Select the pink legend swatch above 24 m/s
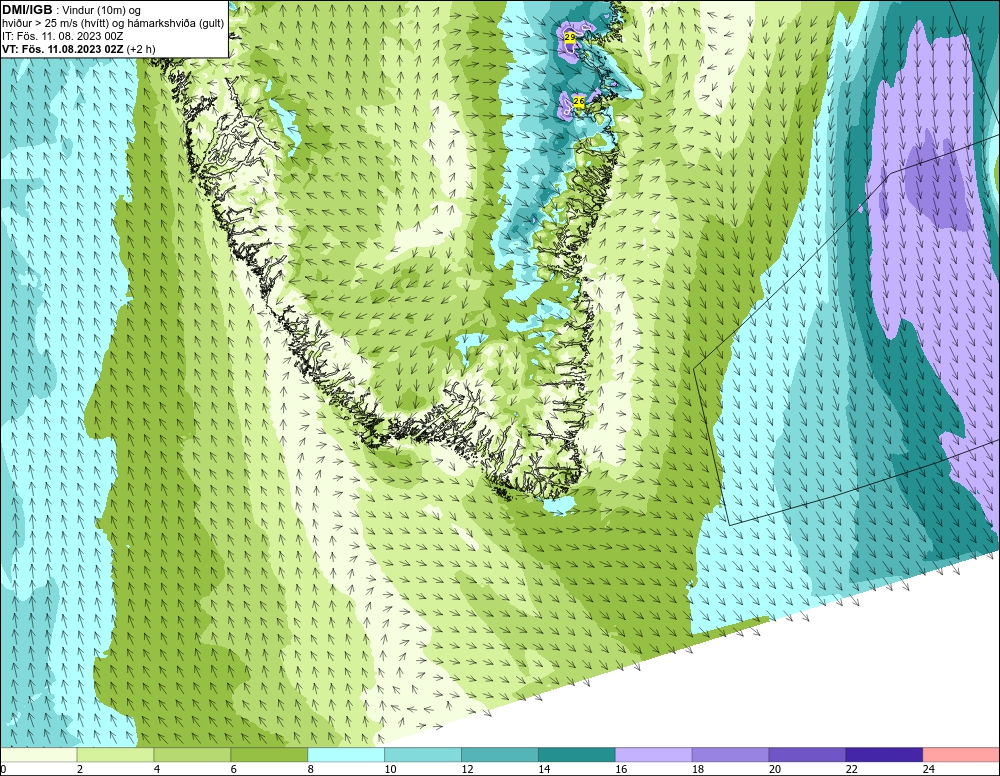 pos(961,755)
